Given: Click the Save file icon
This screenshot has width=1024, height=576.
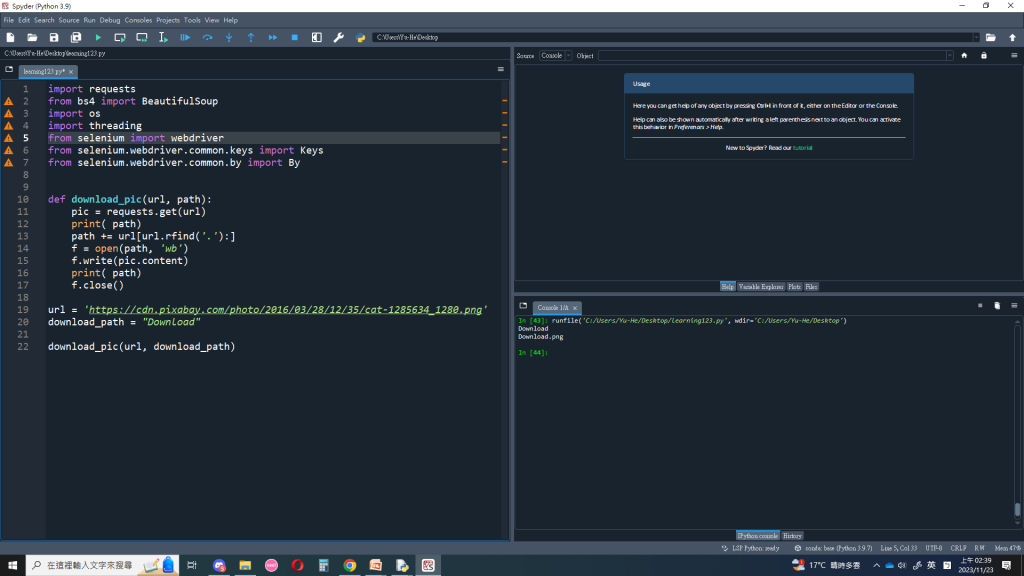Looking at the screenshot, I should tap(54, 37).
